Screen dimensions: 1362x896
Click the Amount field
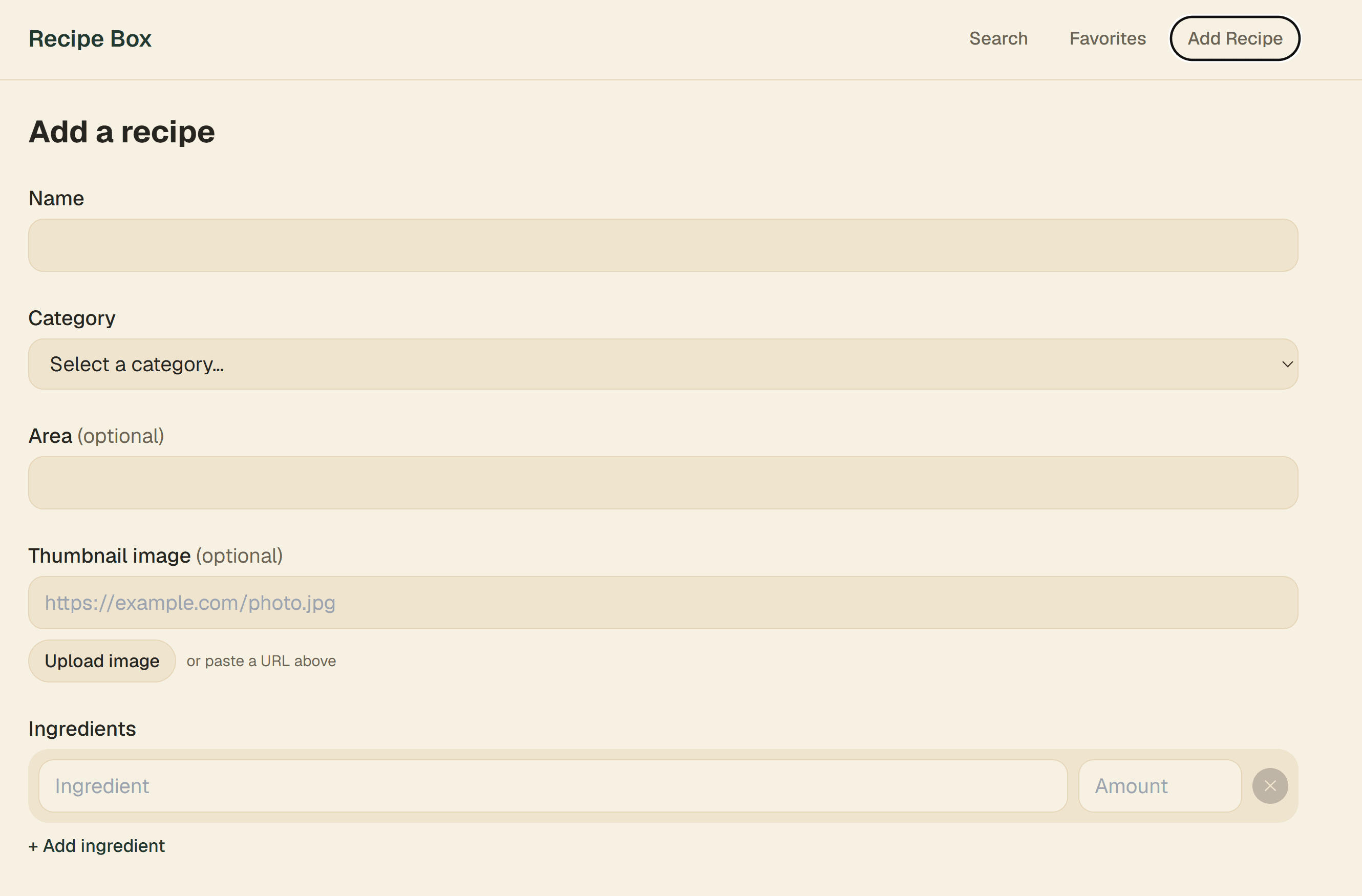1160,785
